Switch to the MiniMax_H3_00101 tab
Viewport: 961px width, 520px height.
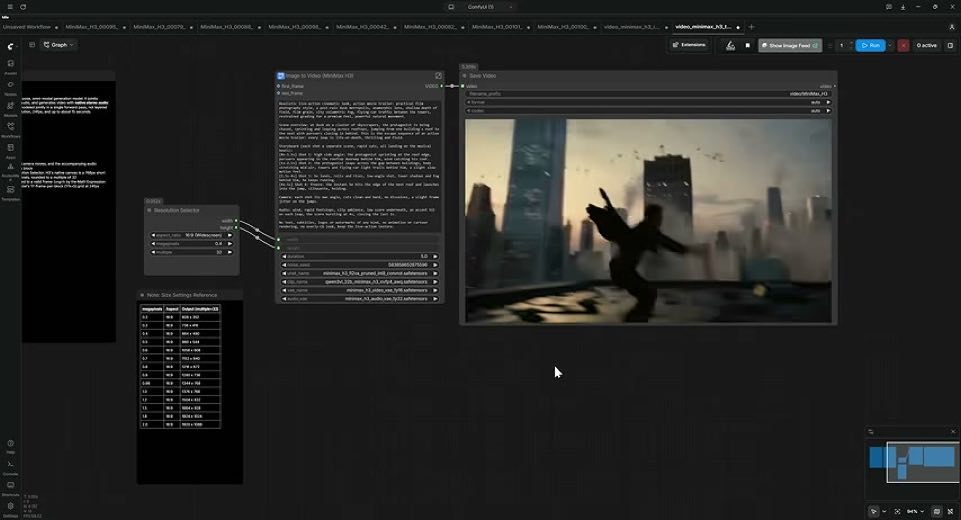pyautogui.click(x=498, y=27)
